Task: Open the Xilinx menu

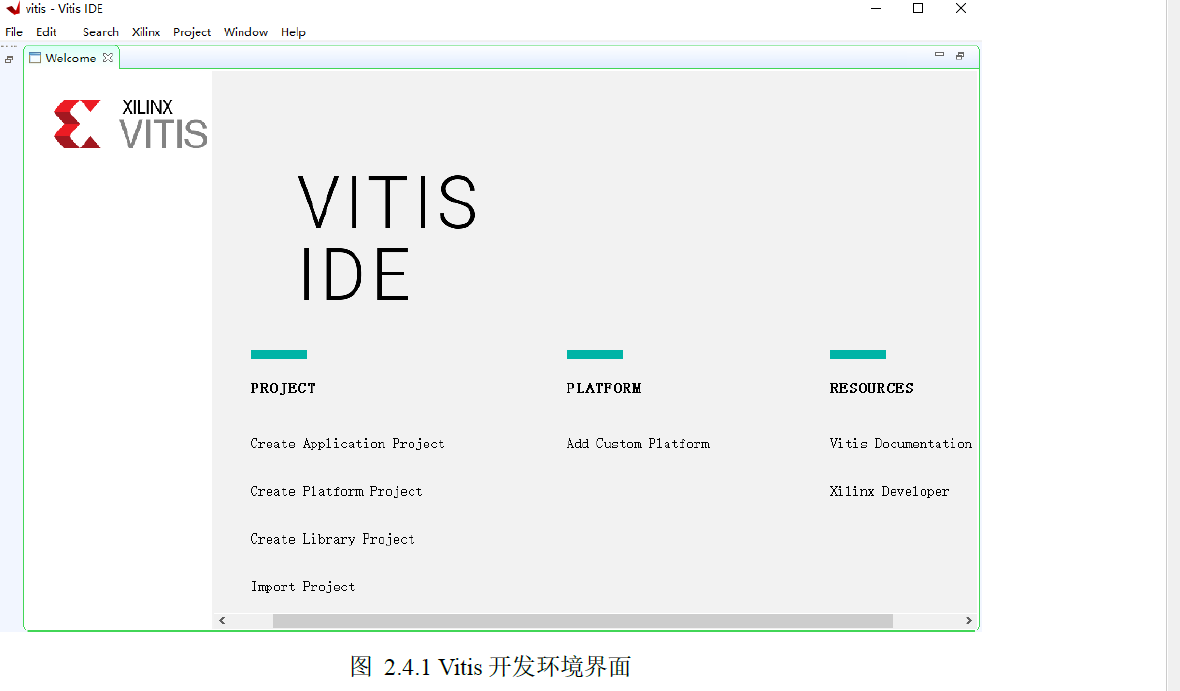Action: pos(146,32)
